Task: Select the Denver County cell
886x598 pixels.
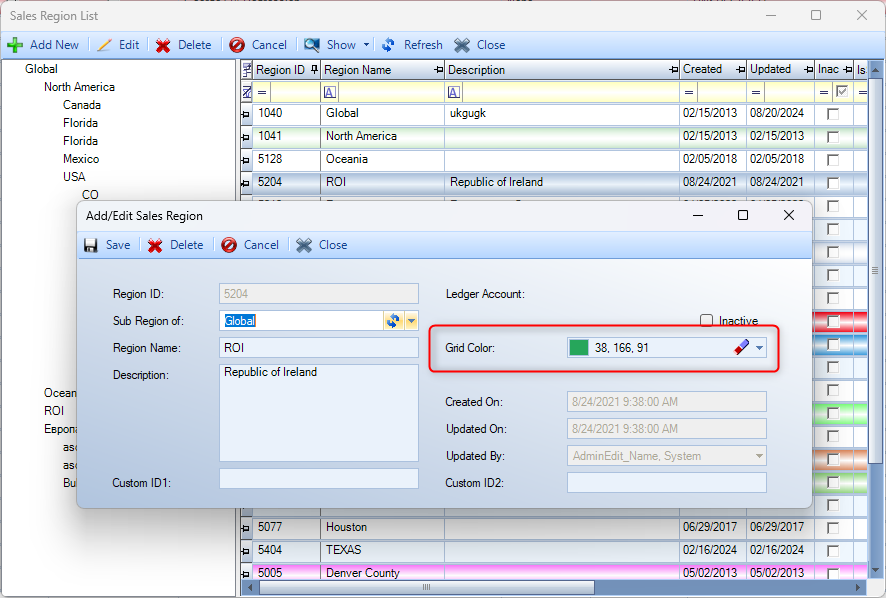Action: coord(383,573)
